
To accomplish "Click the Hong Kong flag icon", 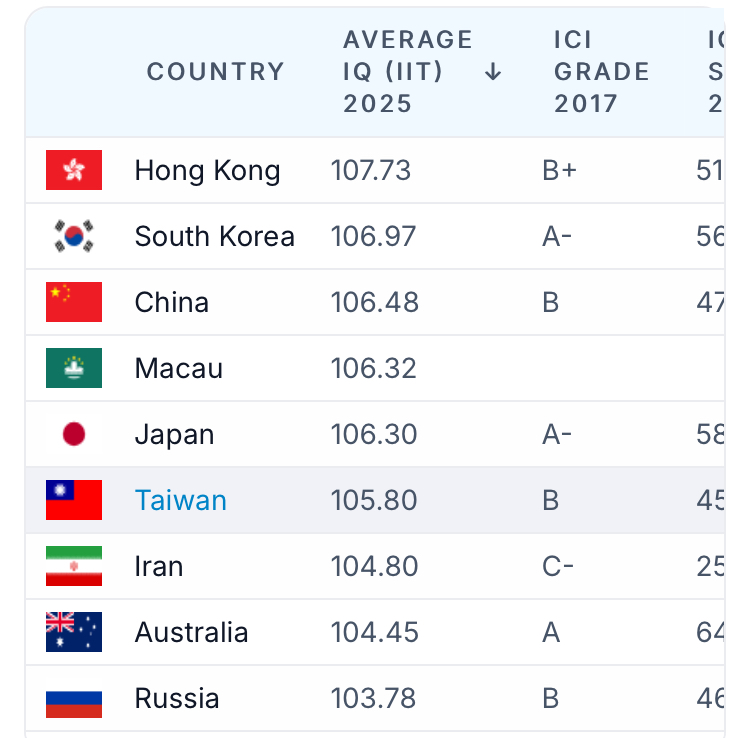I will tap(74, 170).
